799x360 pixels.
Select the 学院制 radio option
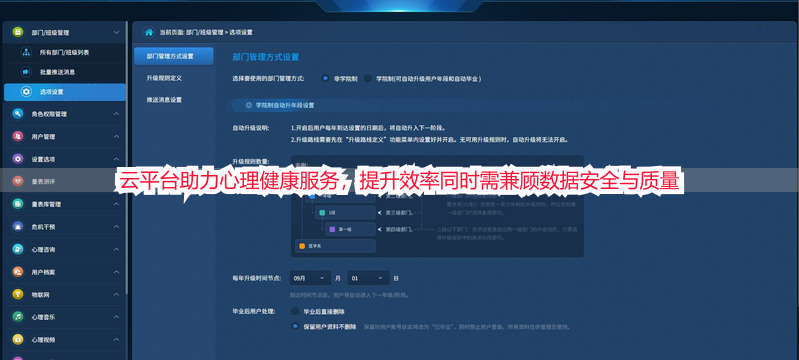click(x=367, y=79)
